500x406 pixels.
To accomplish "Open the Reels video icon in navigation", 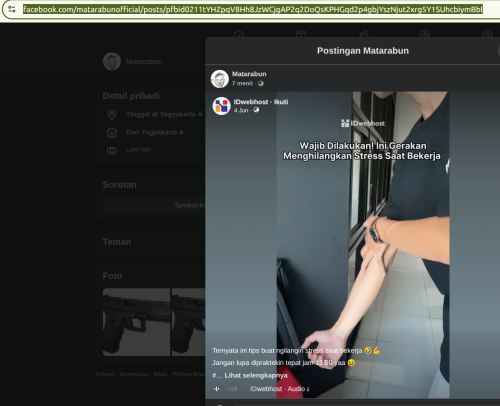I will (x=301, y=34).
